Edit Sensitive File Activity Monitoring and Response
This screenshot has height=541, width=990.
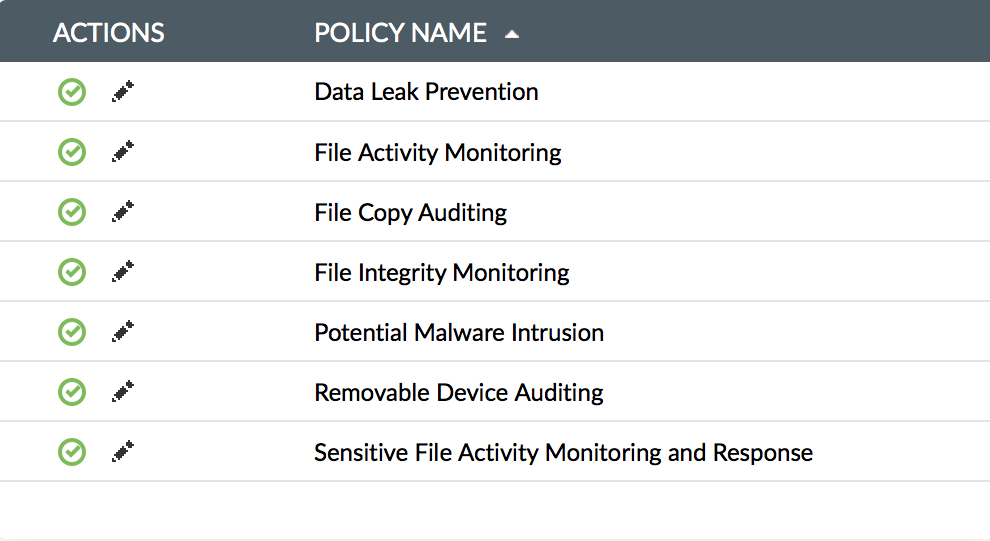[x=123, y=452]
